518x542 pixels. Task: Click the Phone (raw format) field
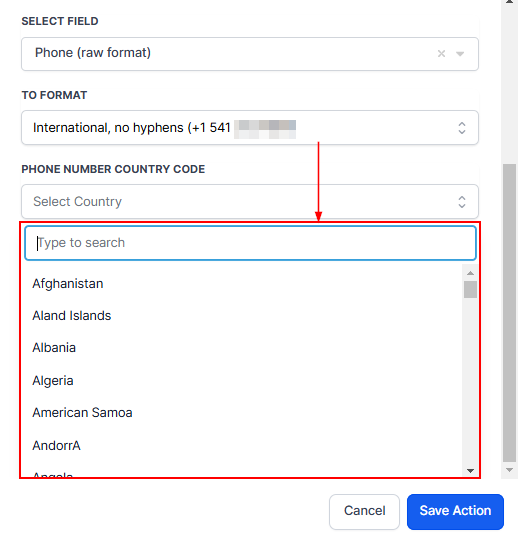250,54
